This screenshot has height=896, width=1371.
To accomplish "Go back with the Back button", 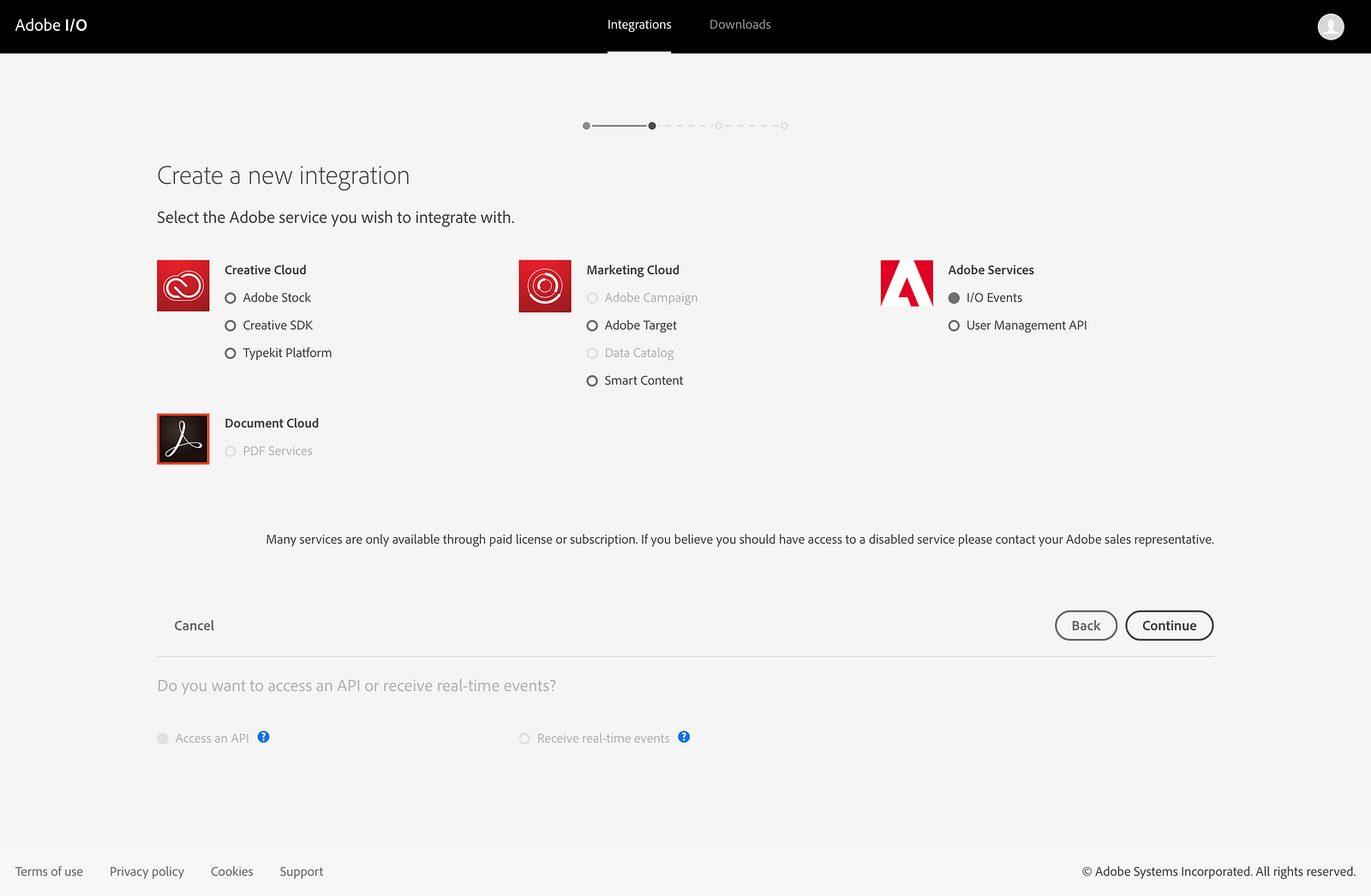I will [x=1086, y=625].
